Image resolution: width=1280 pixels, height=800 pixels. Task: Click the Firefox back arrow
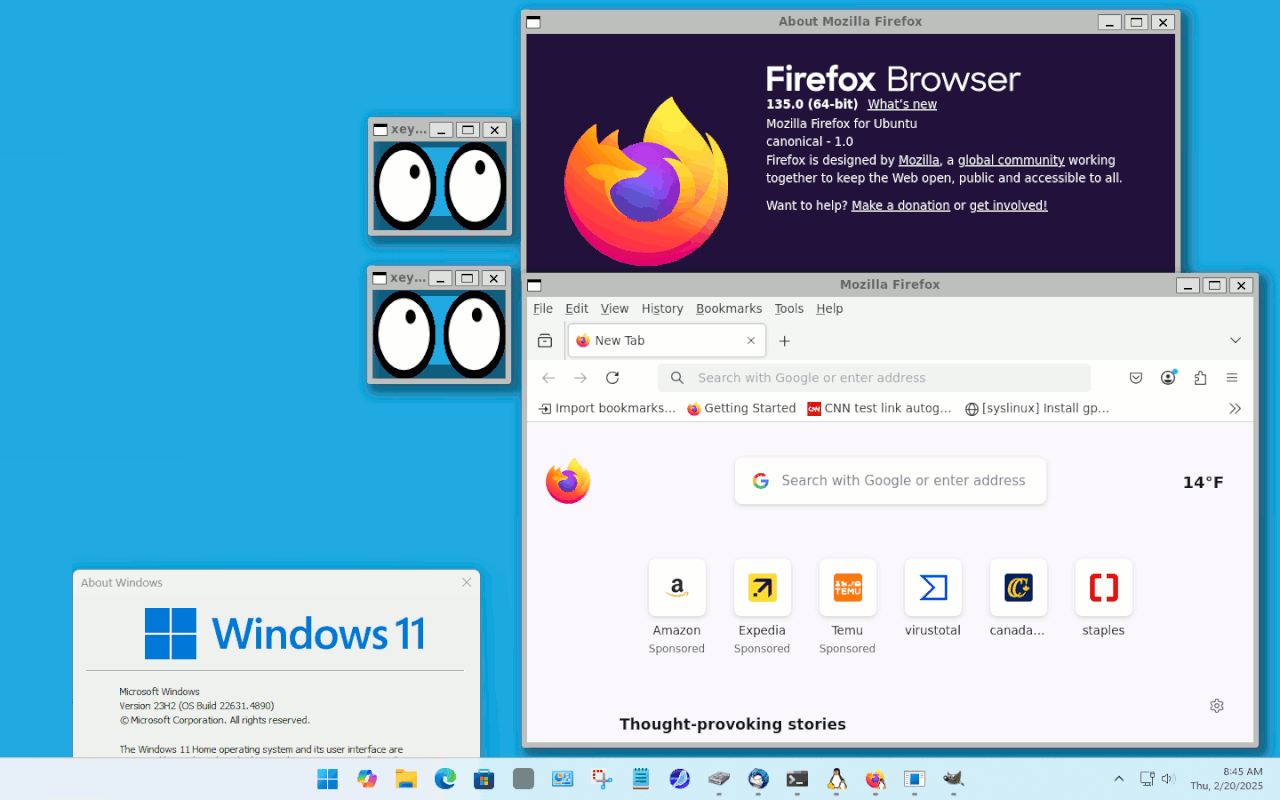tap(548, 378)
